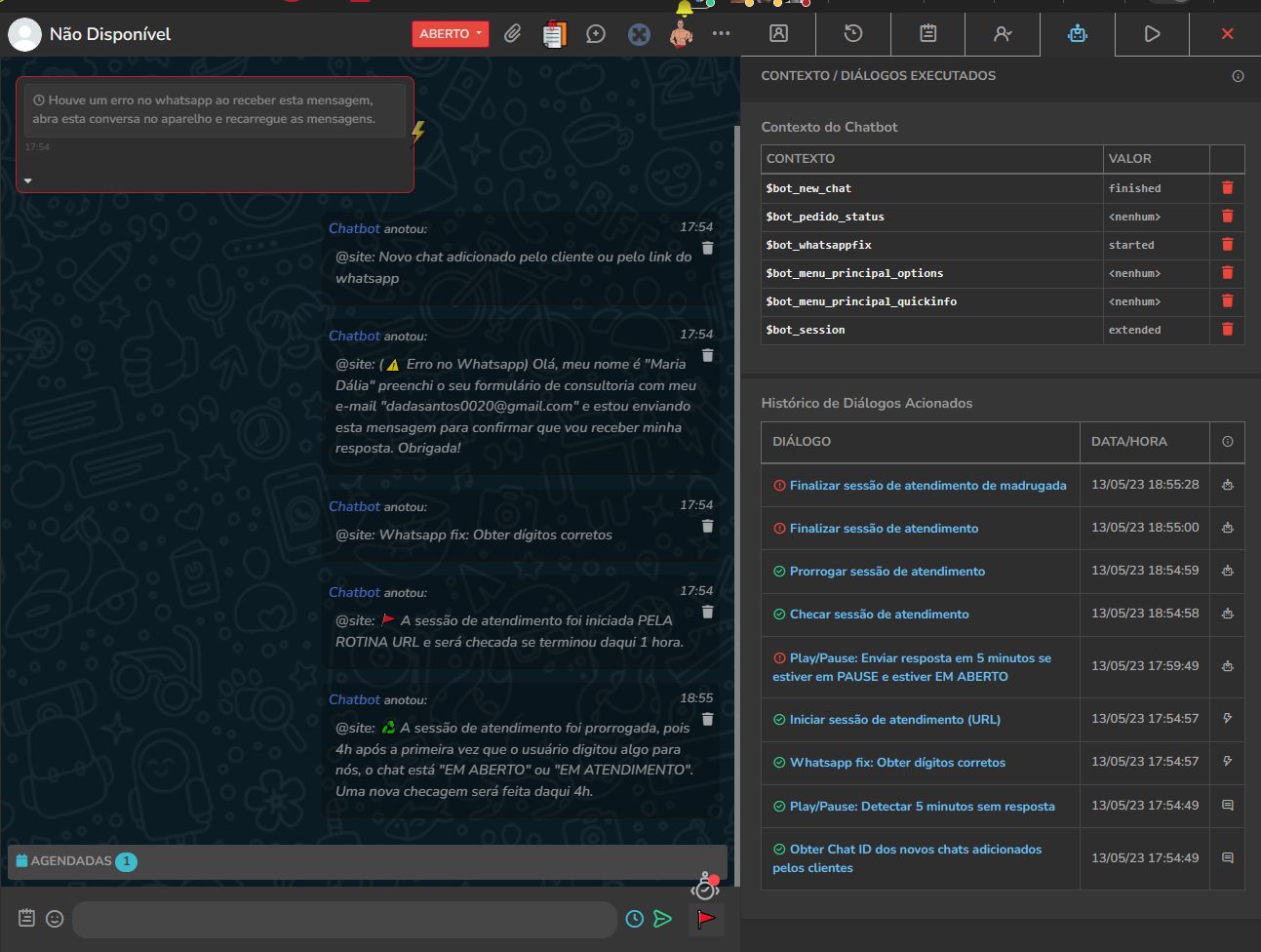This screenshot has width=1261, height=952.
Task: Switch to the history clock tab
Action: coord(853,34)
